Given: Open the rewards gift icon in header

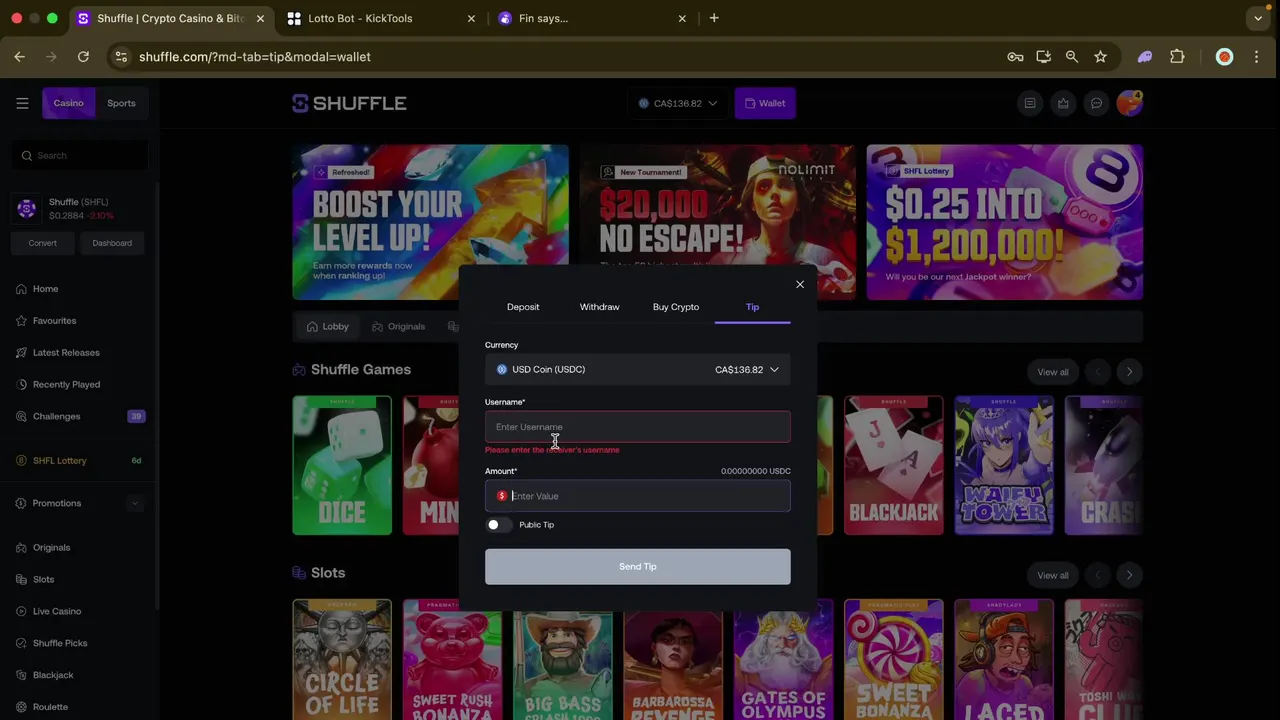Looking at the screenshot, I should (x=1063, y=103).
